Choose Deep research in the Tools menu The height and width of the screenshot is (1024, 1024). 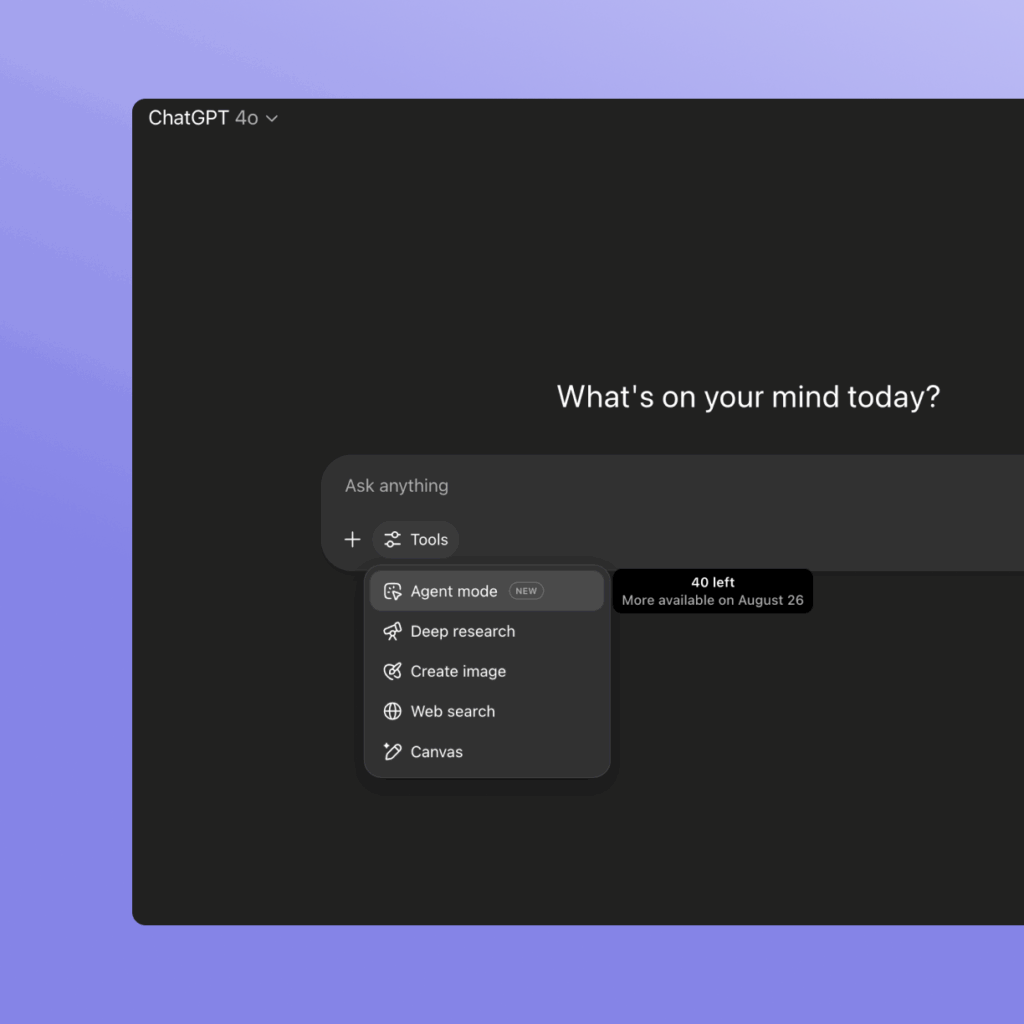tap(487, 632)
